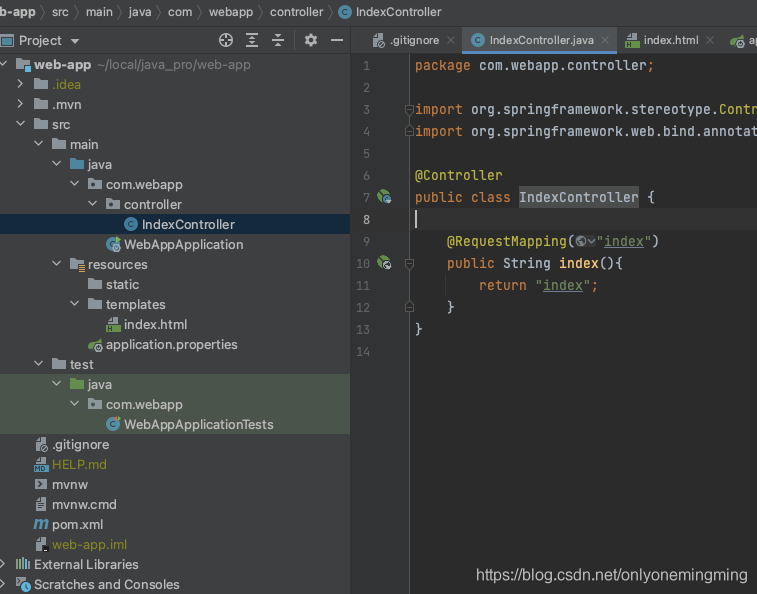This screenshot has width=757, height=594.
Task: Click the class icon beside IndexController in tree
Action: 131,224
